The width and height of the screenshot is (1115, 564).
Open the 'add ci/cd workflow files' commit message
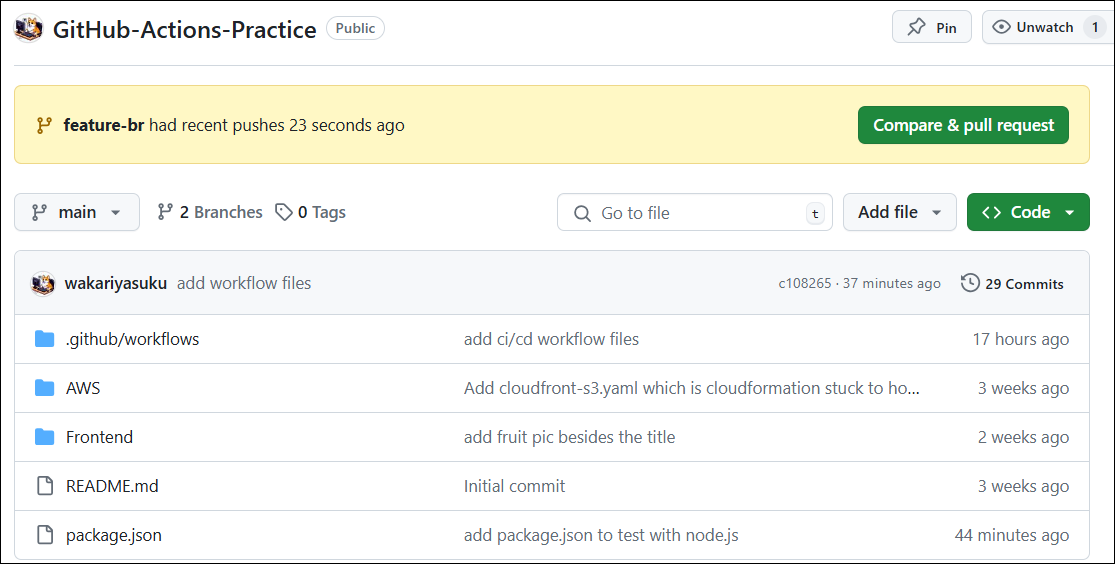tap(551, 339)
